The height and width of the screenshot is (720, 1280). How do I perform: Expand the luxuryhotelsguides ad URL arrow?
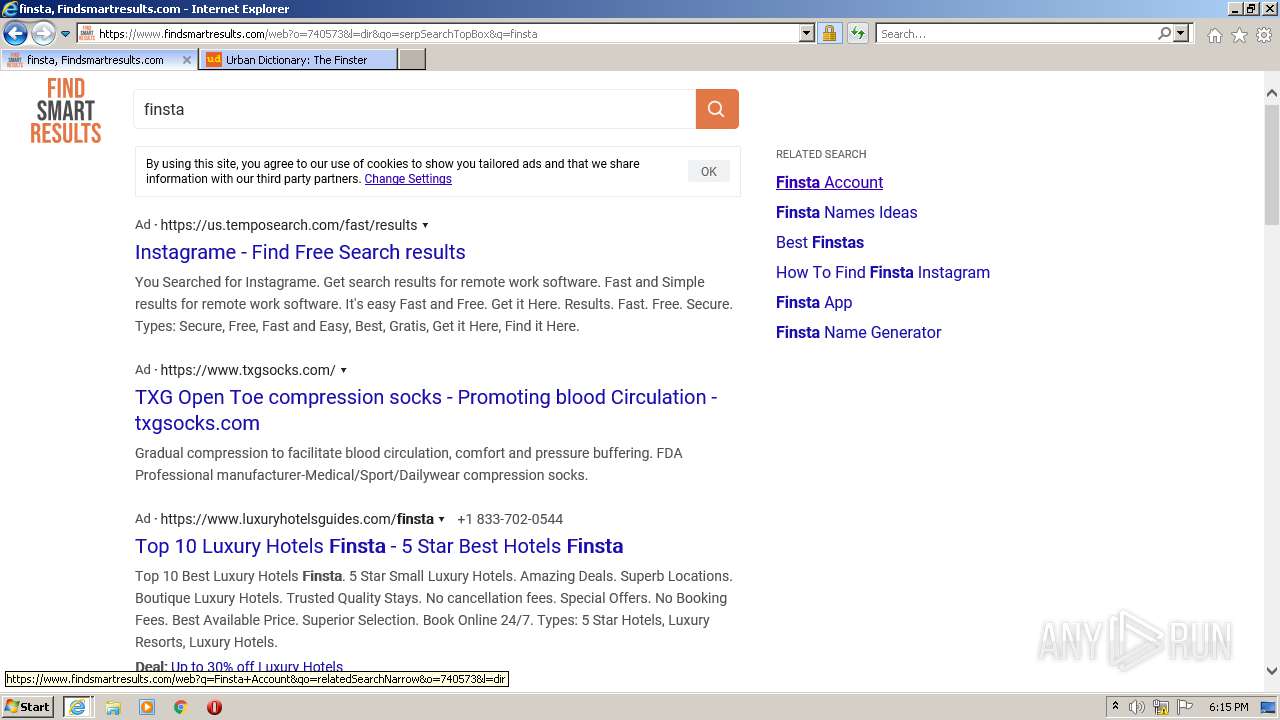(x=441, y=519)
